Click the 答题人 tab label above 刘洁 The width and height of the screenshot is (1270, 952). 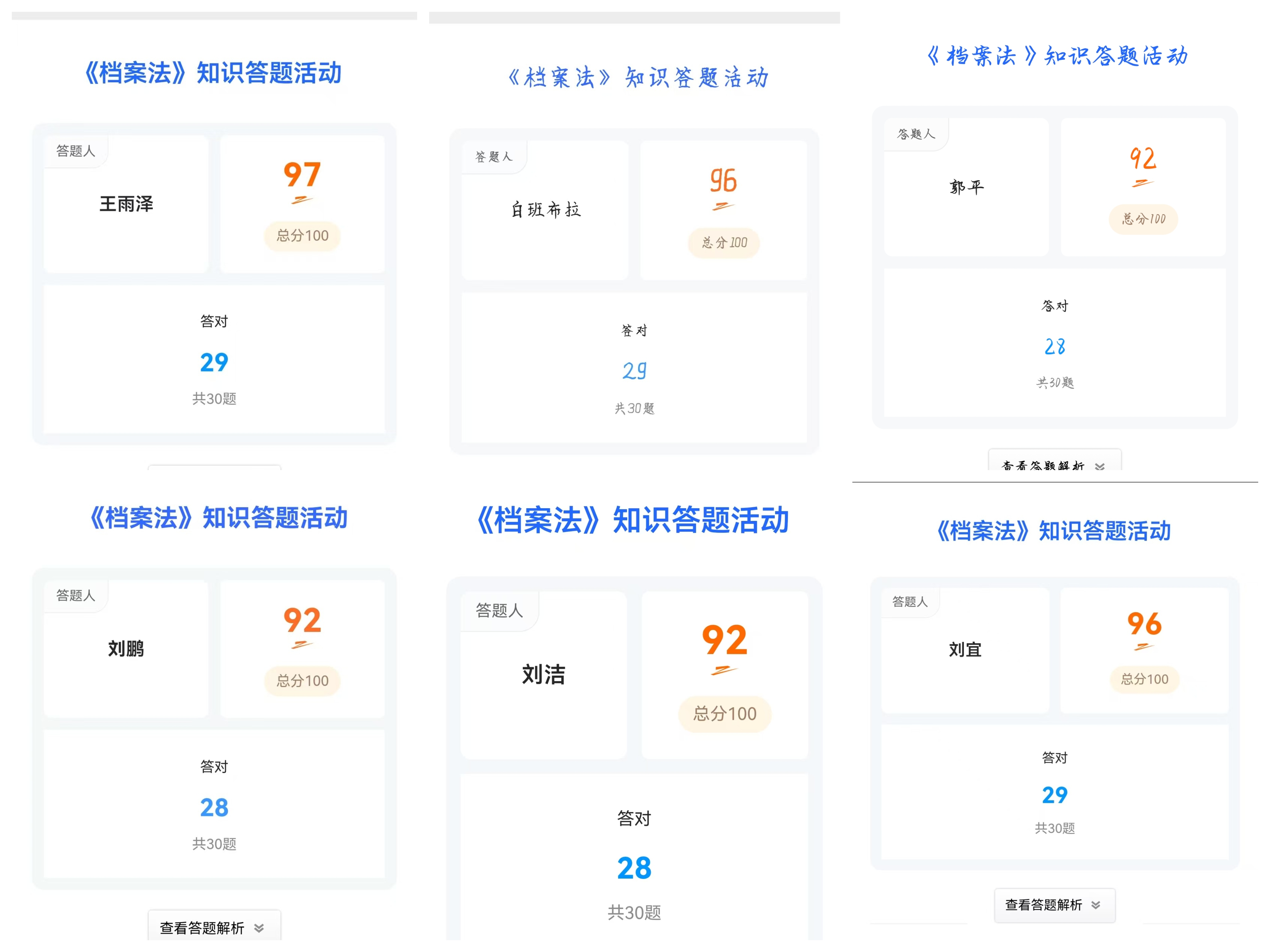pos(499,610)
